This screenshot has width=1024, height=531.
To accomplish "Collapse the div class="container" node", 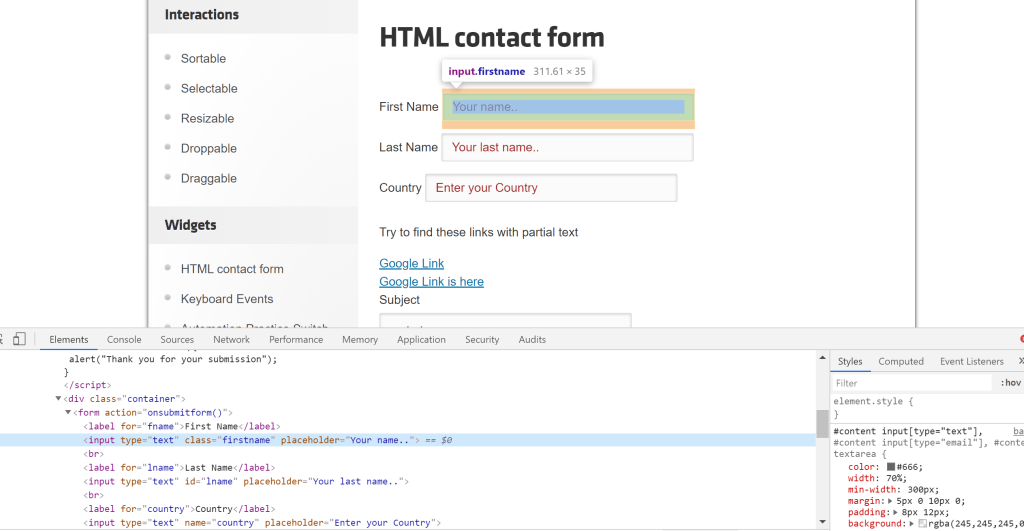I will tap(58, 399).
